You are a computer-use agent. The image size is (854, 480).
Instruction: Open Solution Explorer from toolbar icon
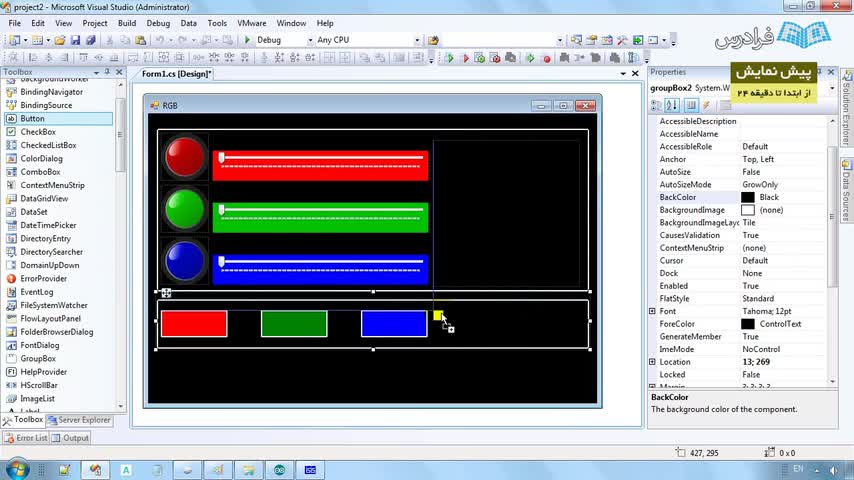pos(576,40)
